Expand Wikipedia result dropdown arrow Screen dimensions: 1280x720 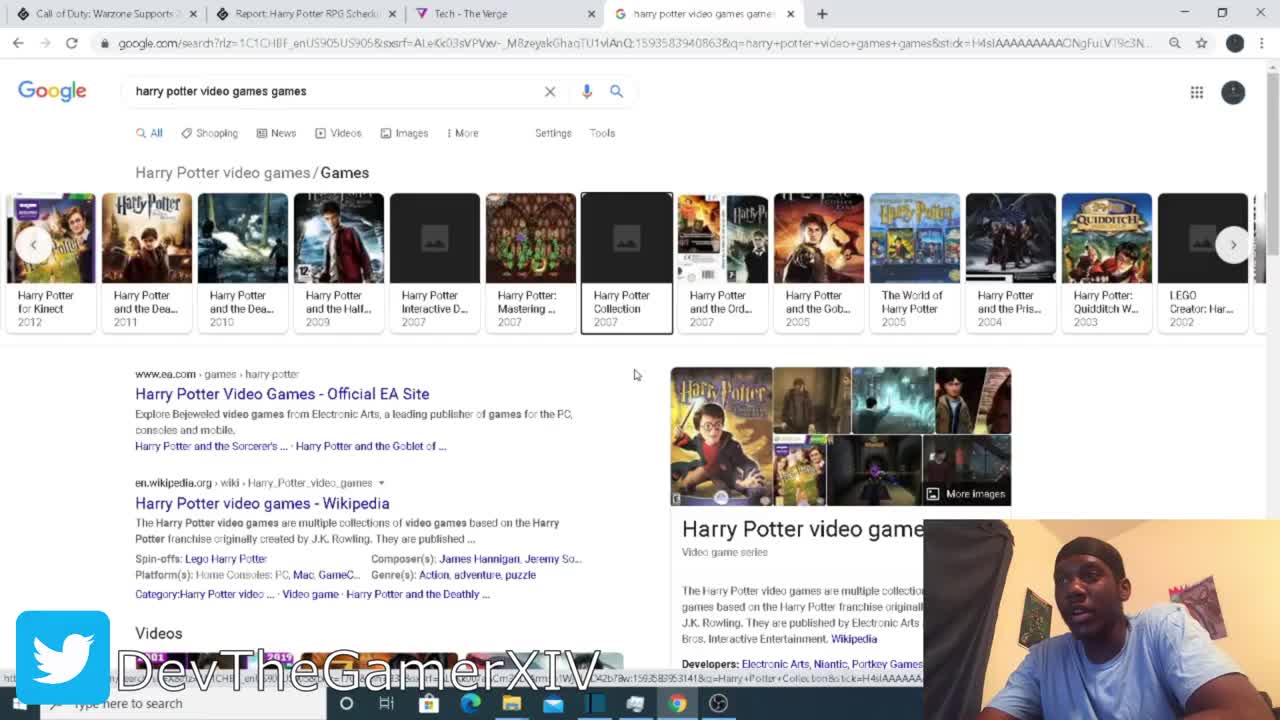point(381,483)
